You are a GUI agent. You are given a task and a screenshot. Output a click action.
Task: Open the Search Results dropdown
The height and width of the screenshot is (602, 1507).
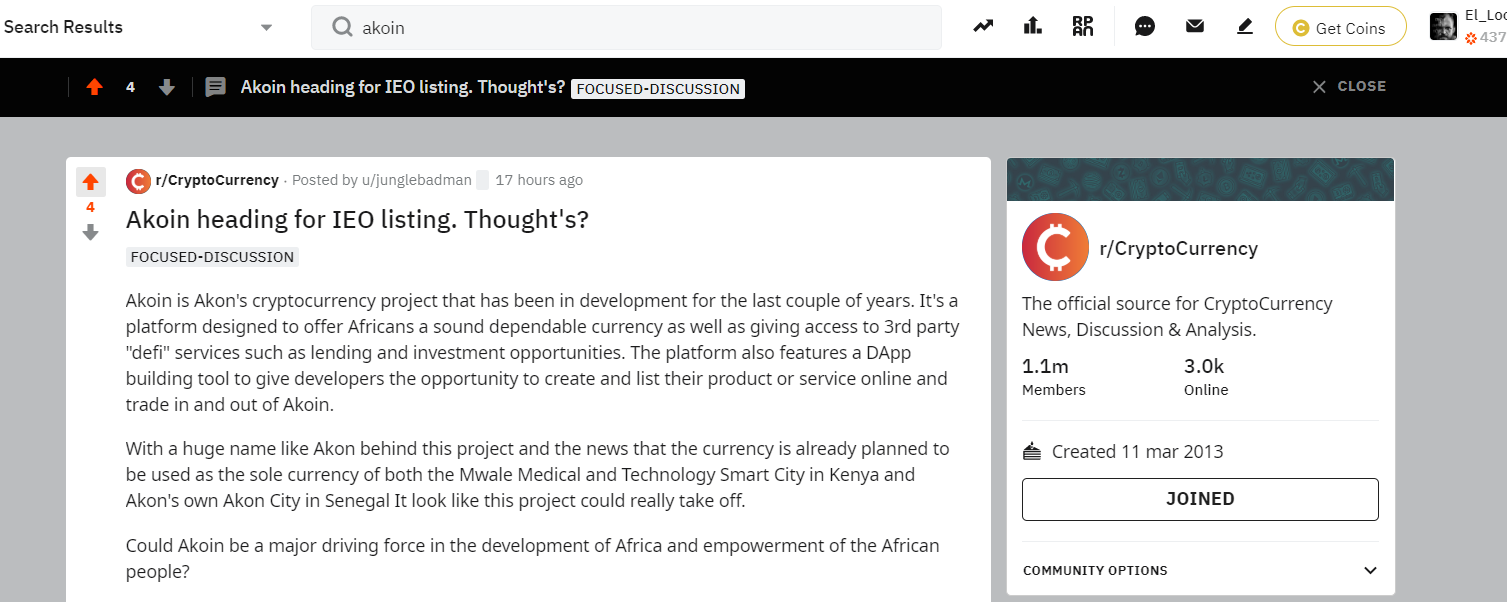tap(138, 27)
